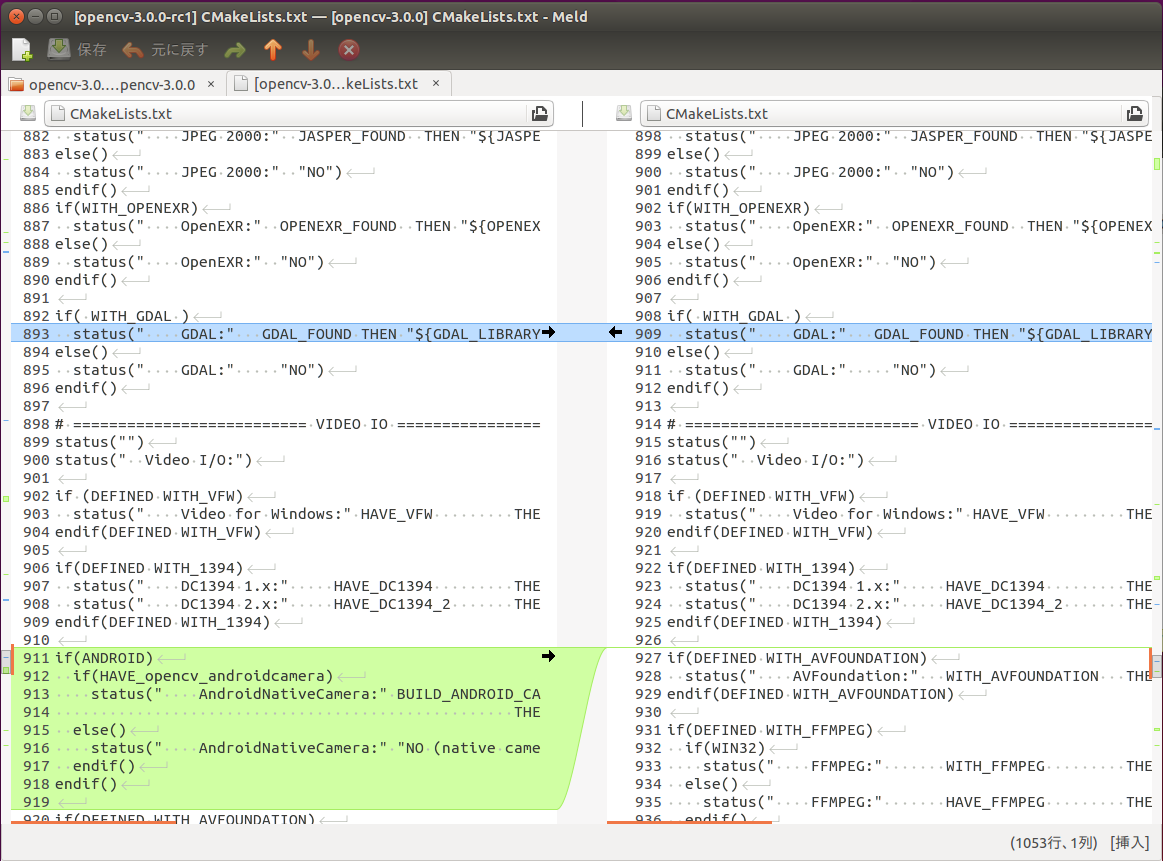Image resolution: width=1163 pixels, height=861 pixels.
Task: Click right line 922 if(DEFINED WITH_1394)
Action: 761,568
